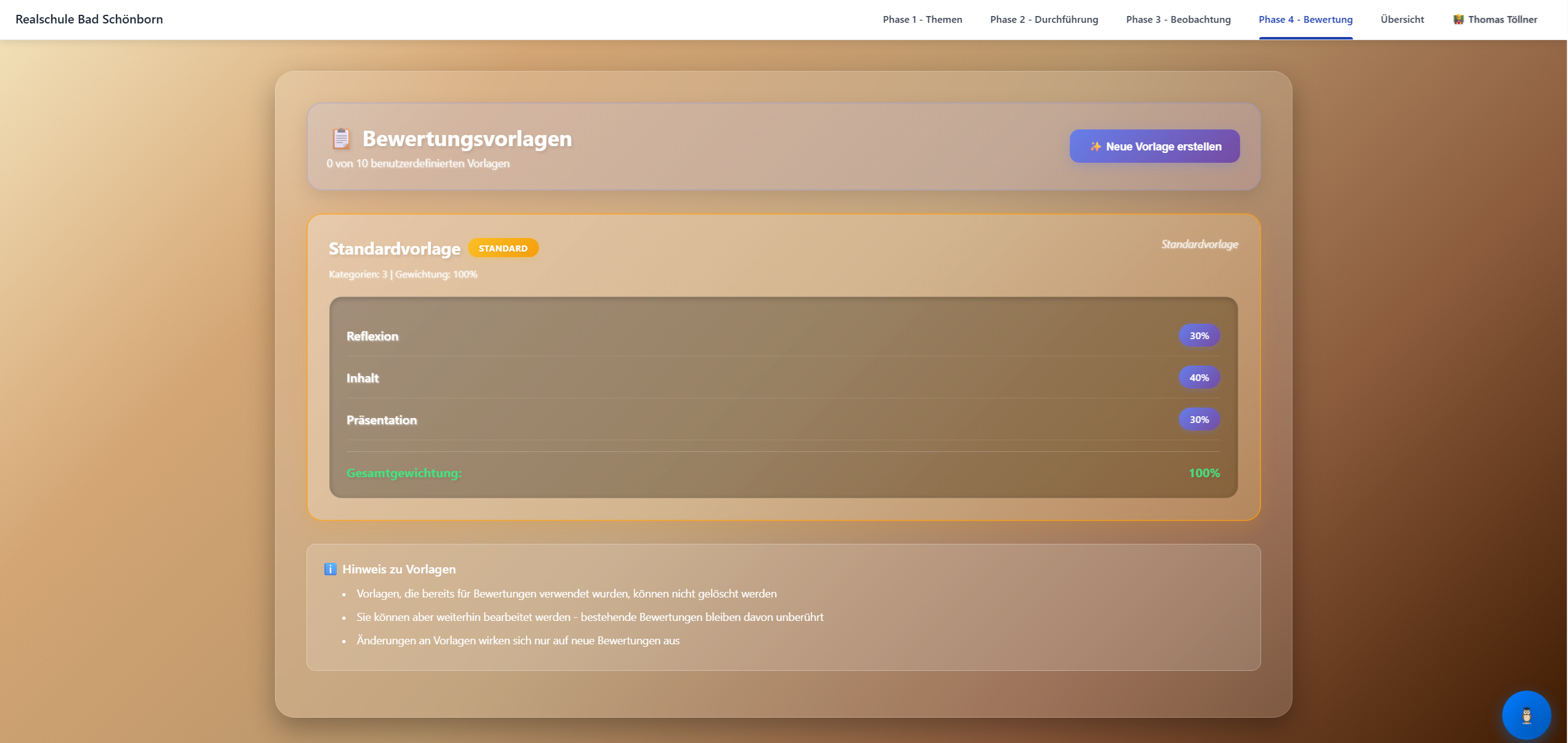Click the owl assistant floating button
This screenshot has height=743, width=1568.
point(1526,715)
